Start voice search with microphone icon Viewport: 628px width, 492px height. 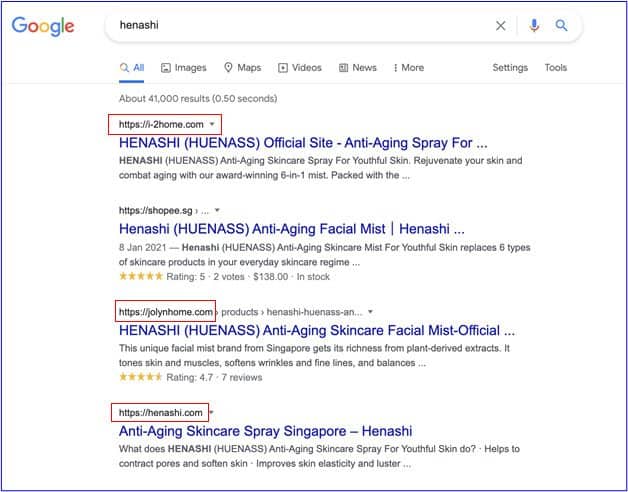534,26
